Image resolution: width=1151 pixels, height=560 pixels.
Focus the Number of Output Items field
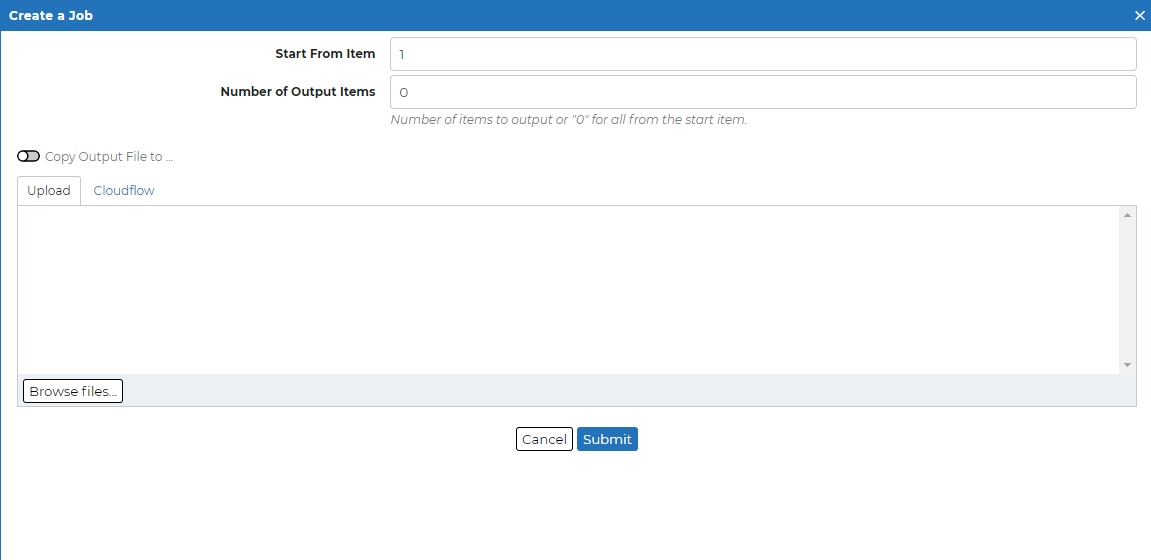[763, 92]
